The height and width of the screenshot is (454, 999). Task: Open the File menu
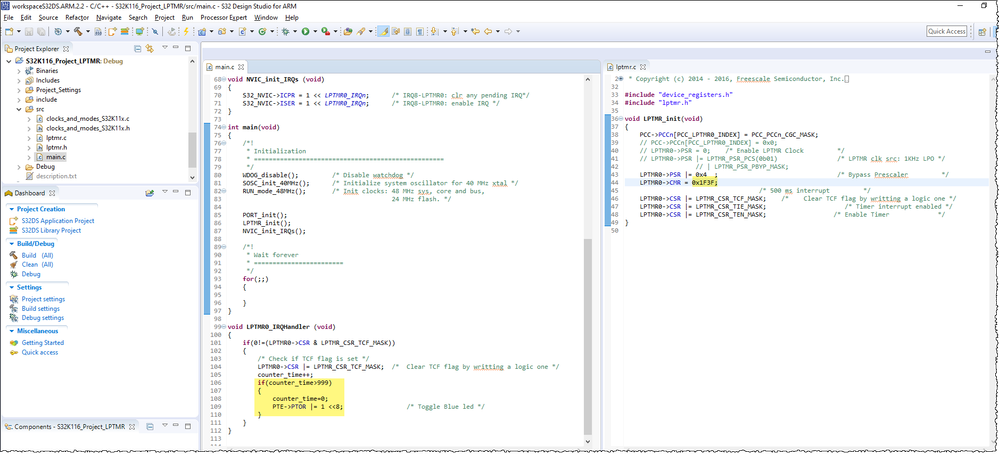coord(8,17)
